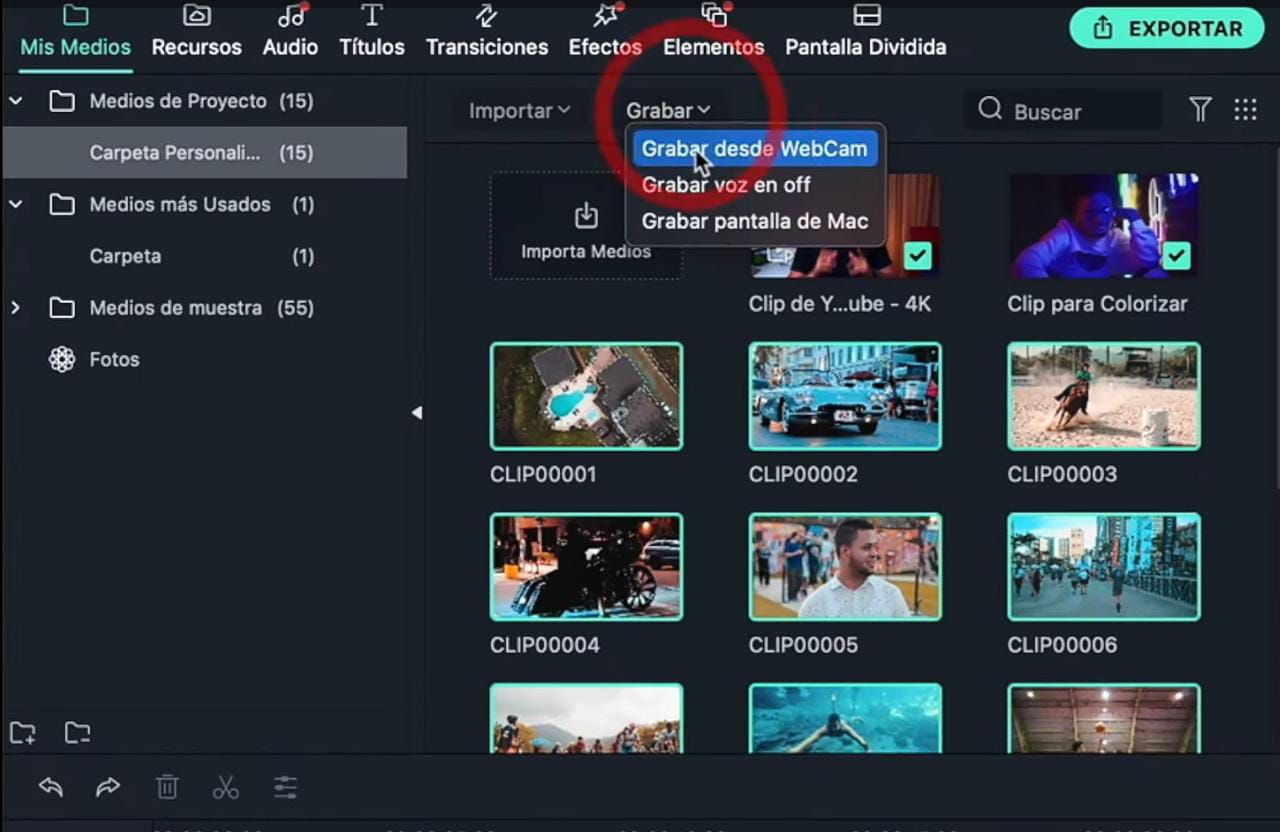Click the Títulos T icon
1280x832 pixels.
point(372,15)
